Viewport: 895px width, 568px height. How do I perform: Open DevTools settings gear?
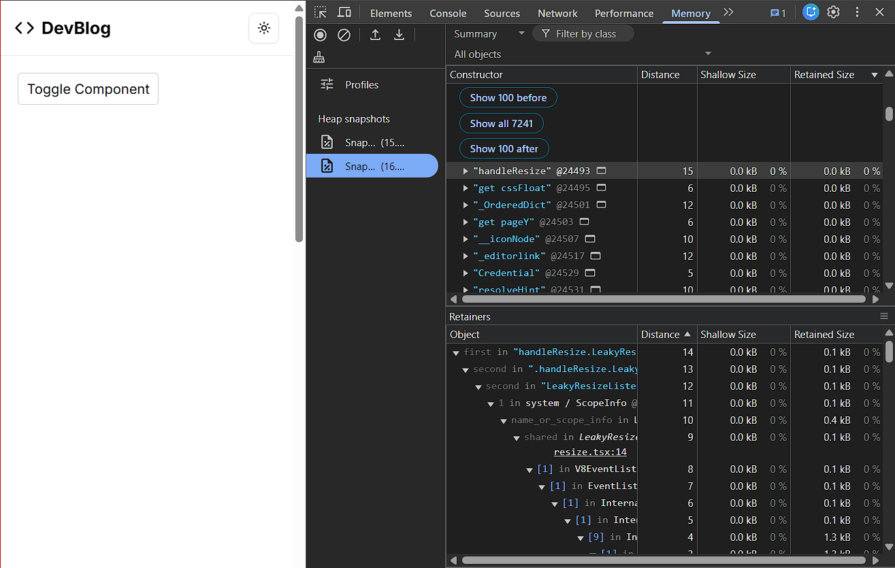pyautogui.click(x=833, y=13)
